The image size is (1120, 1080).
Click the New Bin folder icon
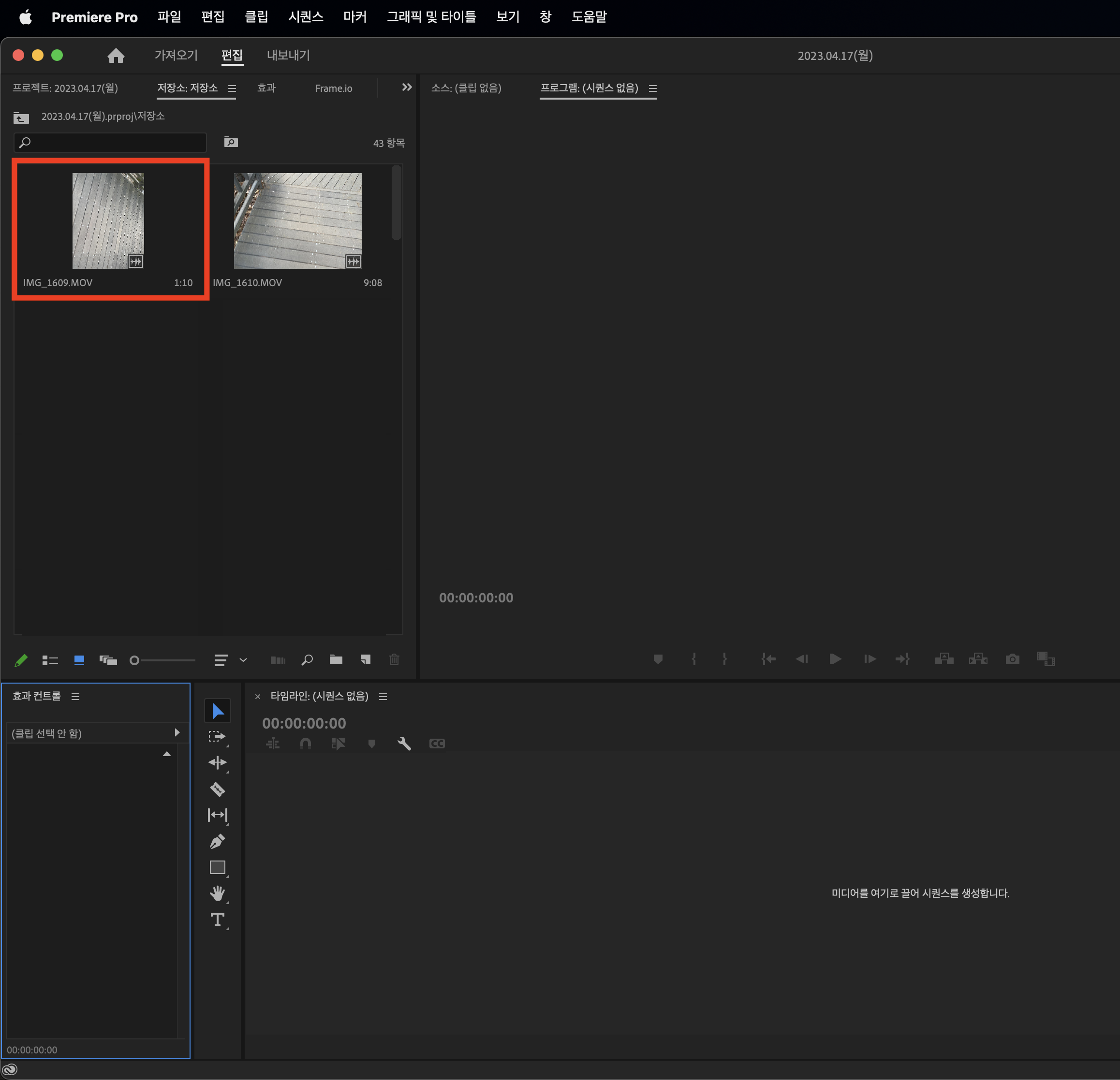(336, 660)
